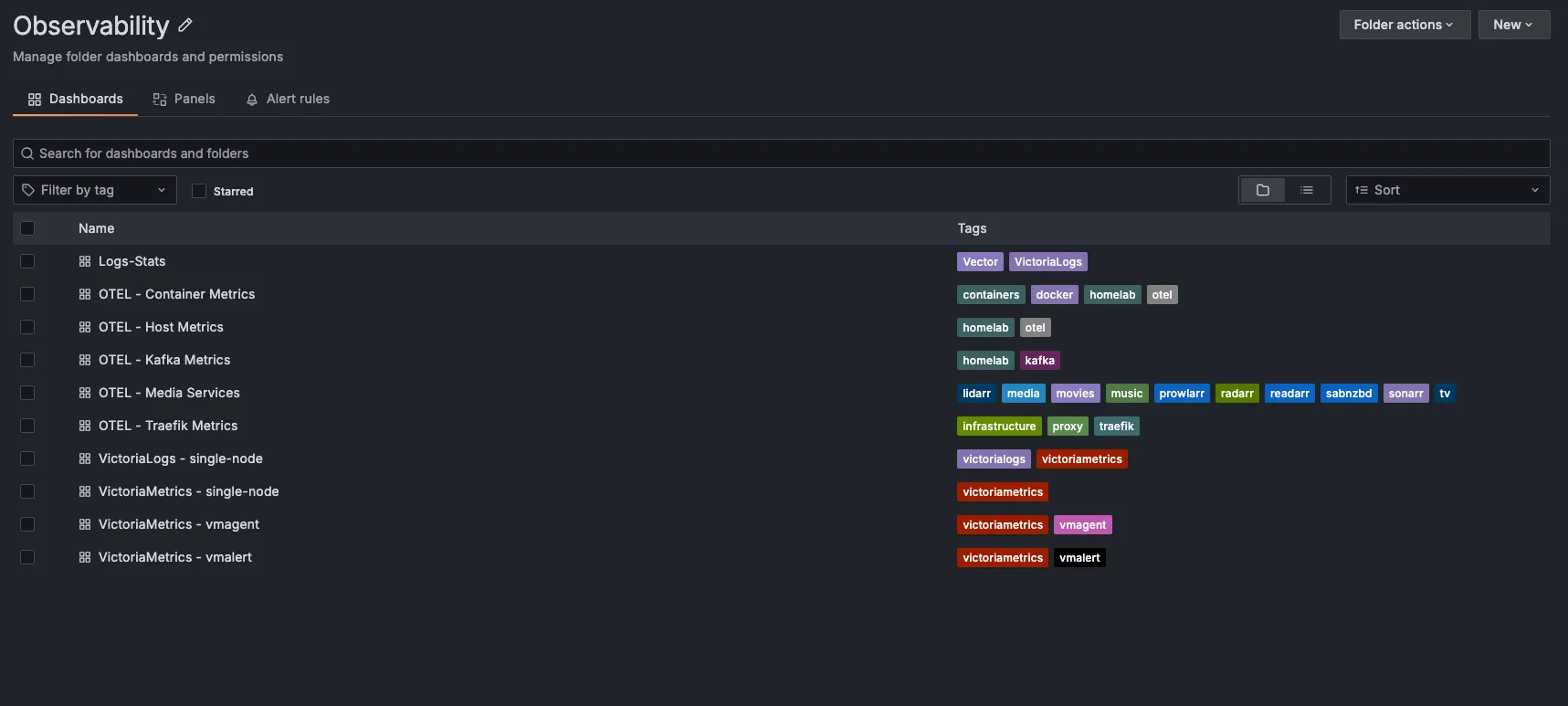The image size is (1568, 706).
Task: Click the pencil edit icon beside Observability title
Action: 185,26
